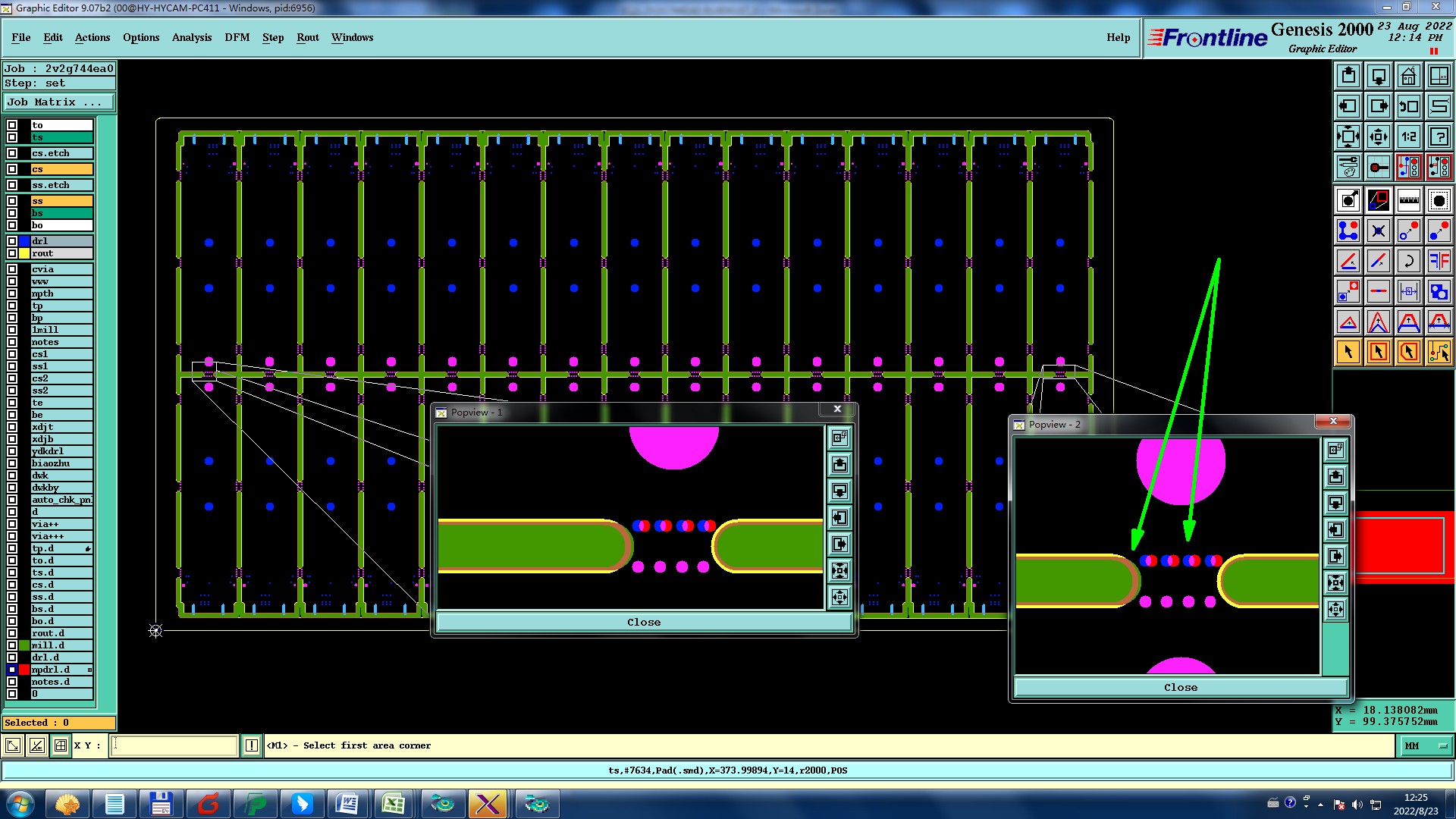Click the Home view icon
Viewport: 1456px width, 819px height.
(x=1408, y=76)
